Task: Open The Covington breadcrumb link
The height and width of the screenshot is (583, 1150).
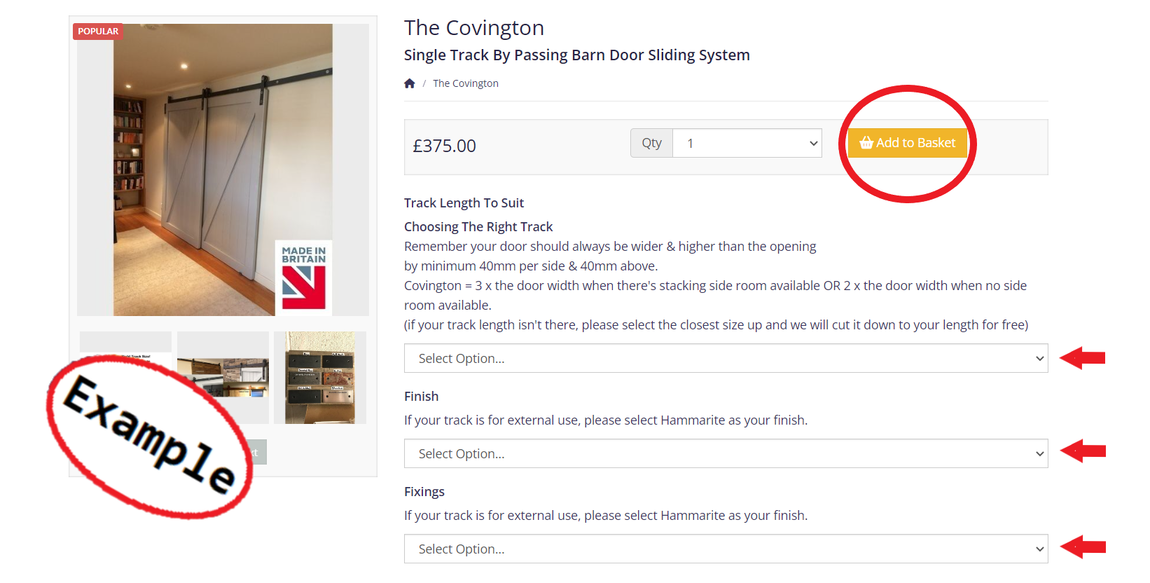Action: 465,83
